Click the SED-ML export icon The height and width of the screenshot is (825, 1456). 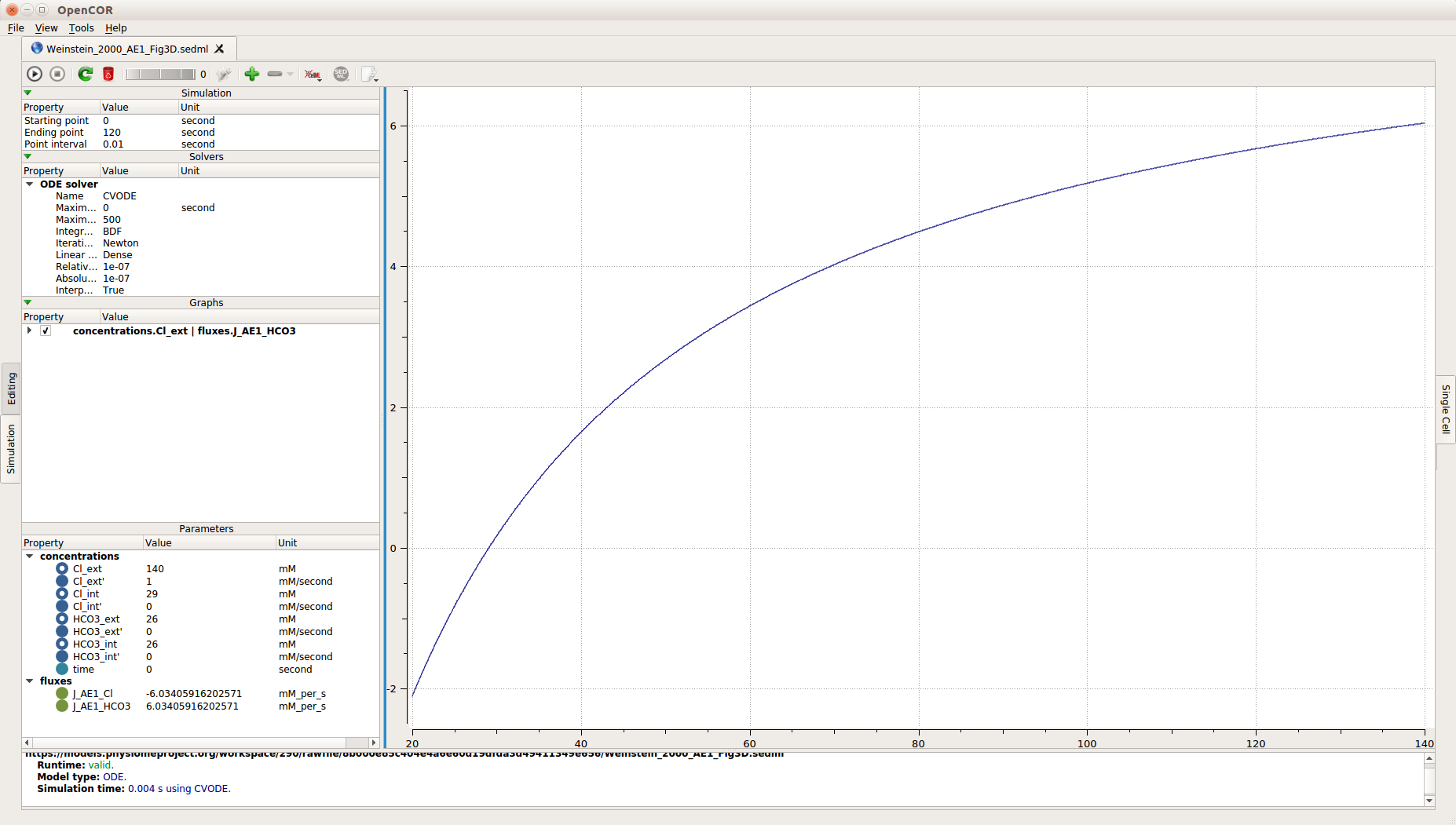click(x=341, y=74)
